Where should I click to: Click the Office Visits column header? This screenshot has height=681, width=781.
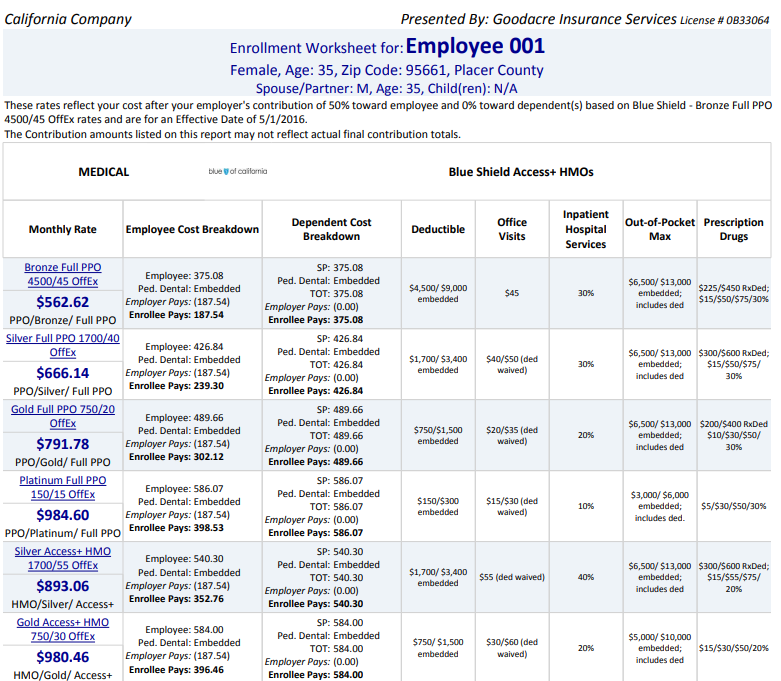[x=512, y=229]
